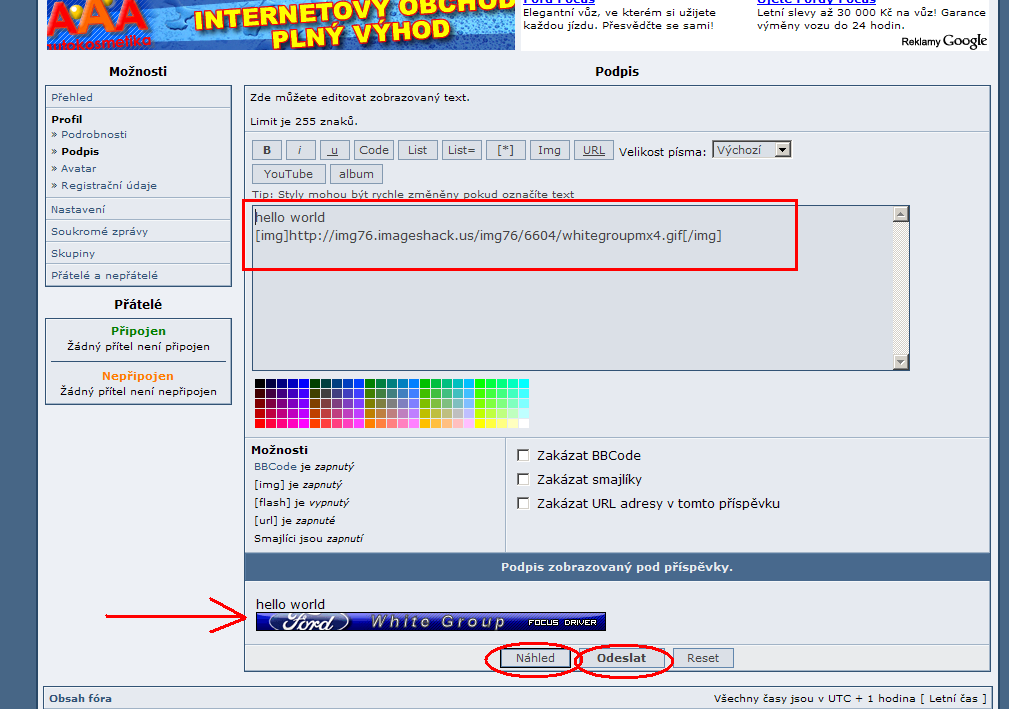Click the YouTube embed button
The image size is (1009, 709).
point(288,174)
